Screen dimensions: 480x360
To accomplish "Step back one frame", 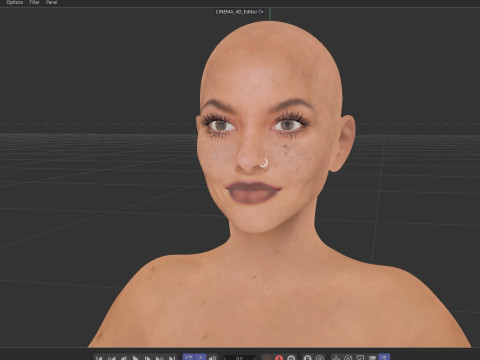I will click(x=123, y=358).
